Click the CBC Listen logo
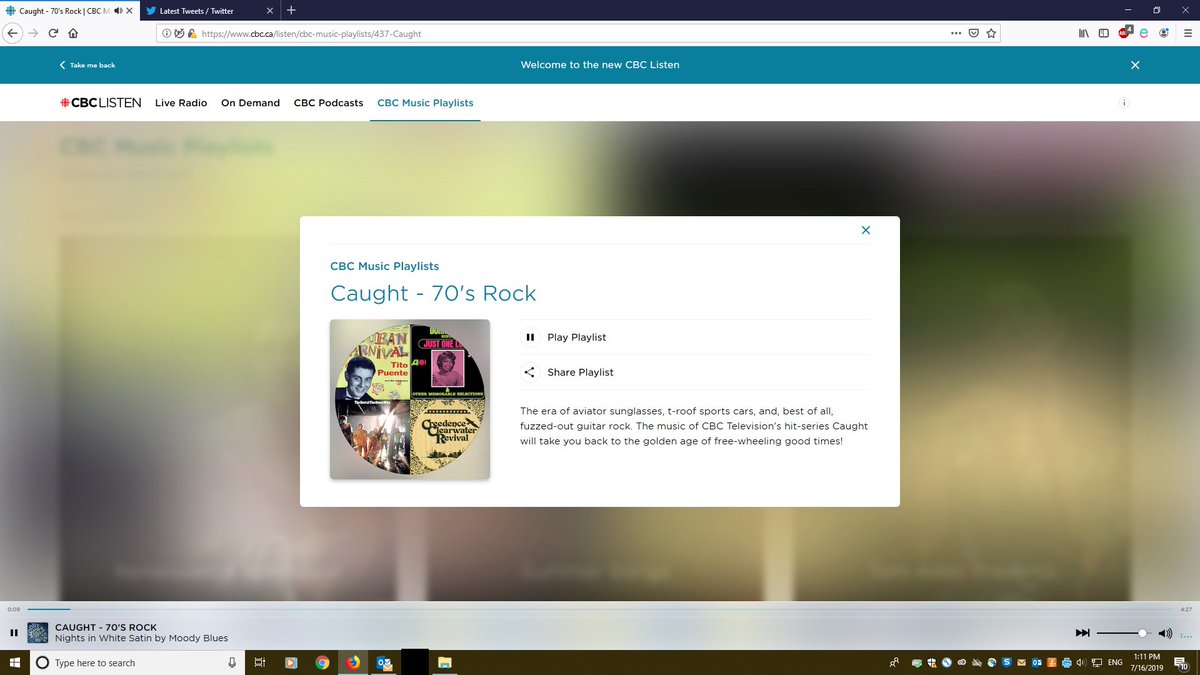Image resolution: width=1200 pixels, height=675 pixels. click(100, 103)
